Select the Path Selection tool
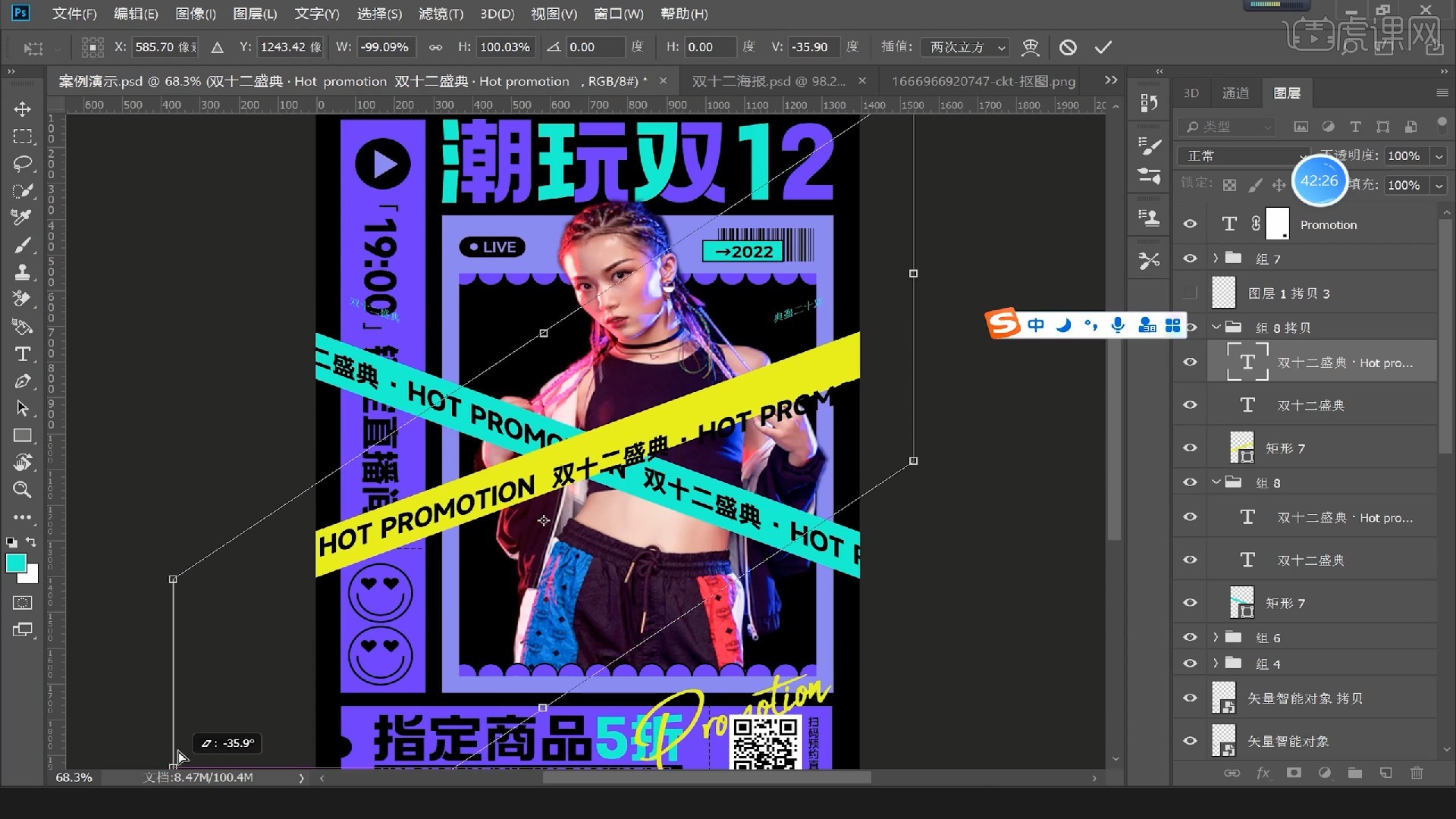Screen dimensions: 1456x819 click(22, 408)
